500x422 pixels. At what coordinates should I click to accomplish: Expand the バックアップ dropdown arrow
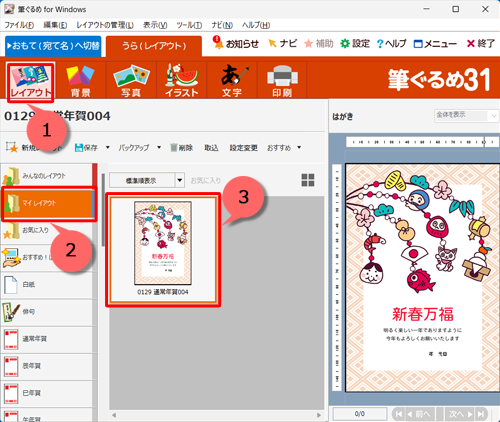pyautogui.click(x=159, y=147)
